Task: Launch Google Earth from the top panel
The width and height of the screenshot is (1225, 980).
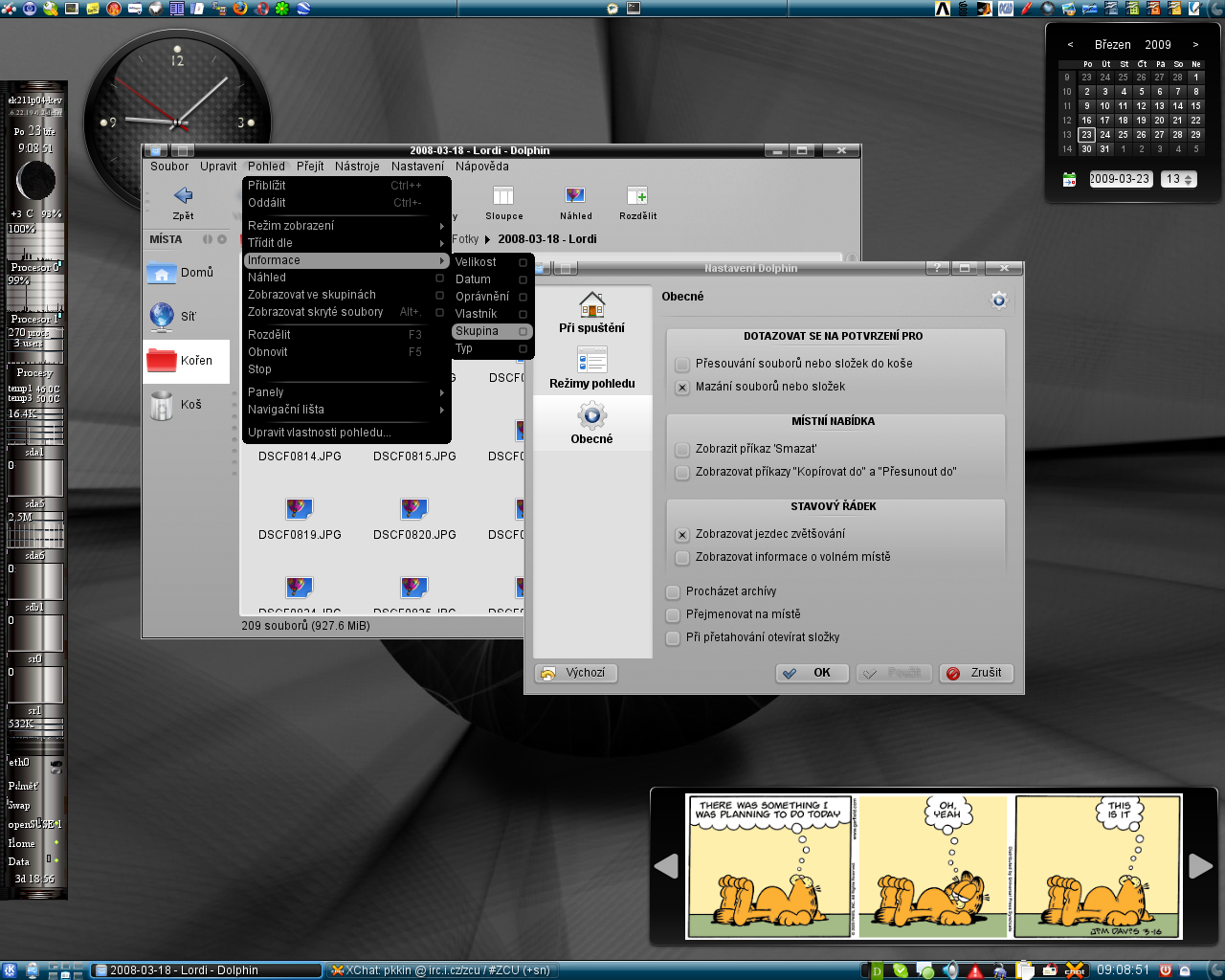Action: tap(304, 9)
